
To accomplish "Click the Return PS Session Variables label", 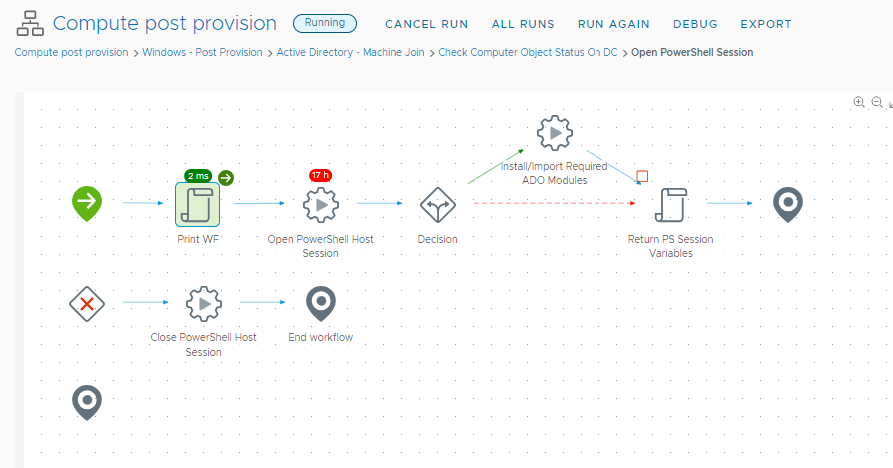I will pyautogui.click(x=671, y=246).
